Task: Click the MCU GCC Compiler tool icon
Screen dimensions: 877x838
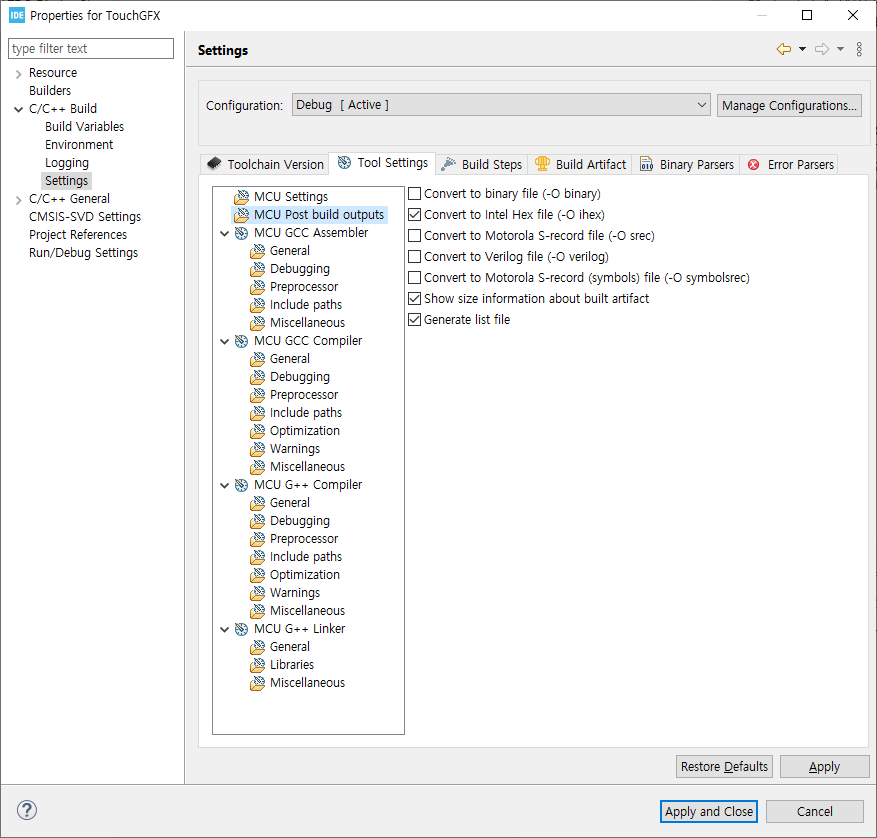Action: 242,341
